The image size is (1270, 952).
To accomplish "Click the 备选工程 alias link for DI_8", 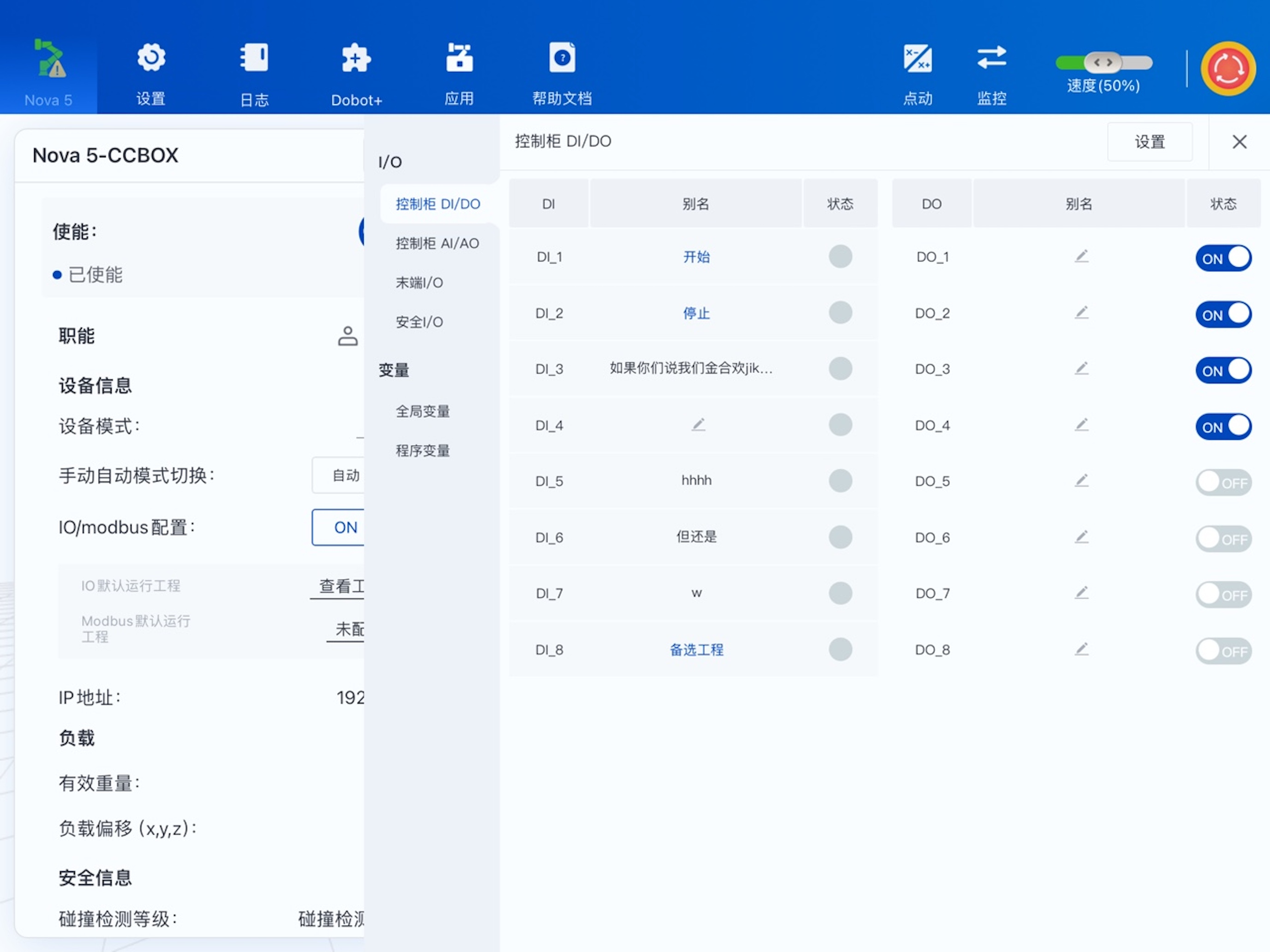I will (696, 649).
